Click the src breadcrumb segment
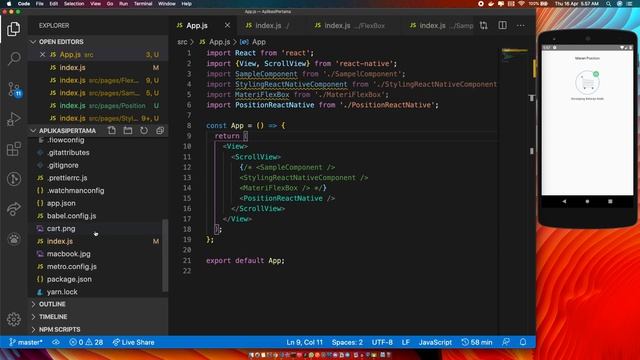Screen dimensions: 640x360 [182, 42]
